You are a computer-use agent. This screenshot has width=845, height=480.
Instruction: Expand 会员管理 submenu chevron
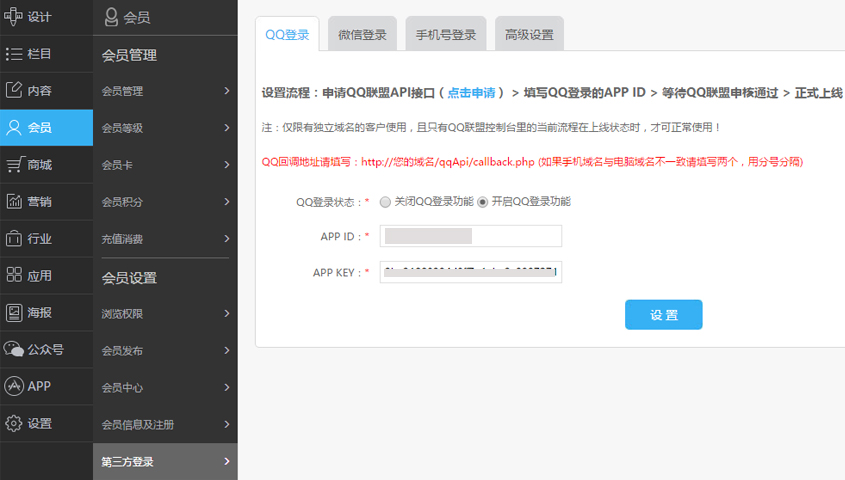[x=227, y=91]
